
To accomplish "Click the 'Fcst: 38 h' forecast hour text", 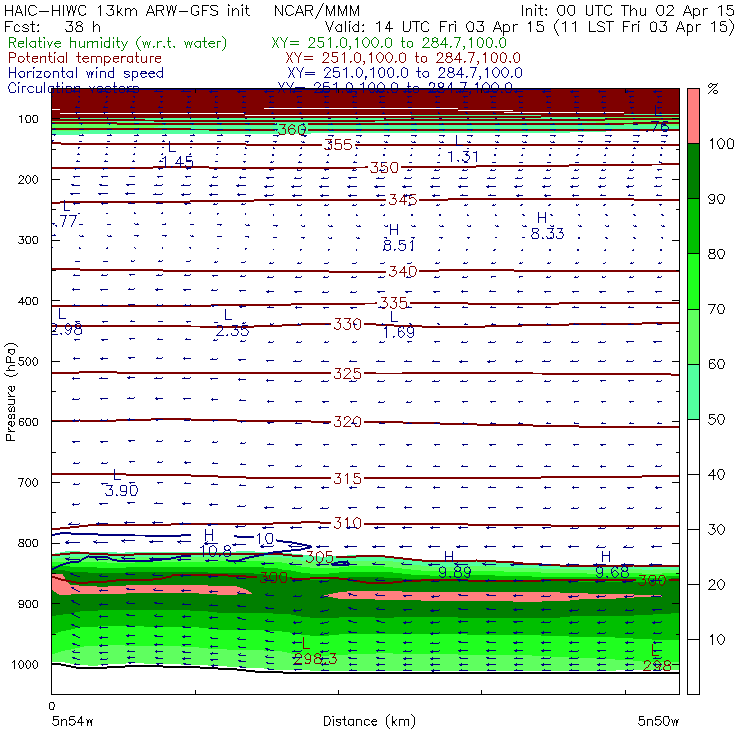I will pos(52,27).
